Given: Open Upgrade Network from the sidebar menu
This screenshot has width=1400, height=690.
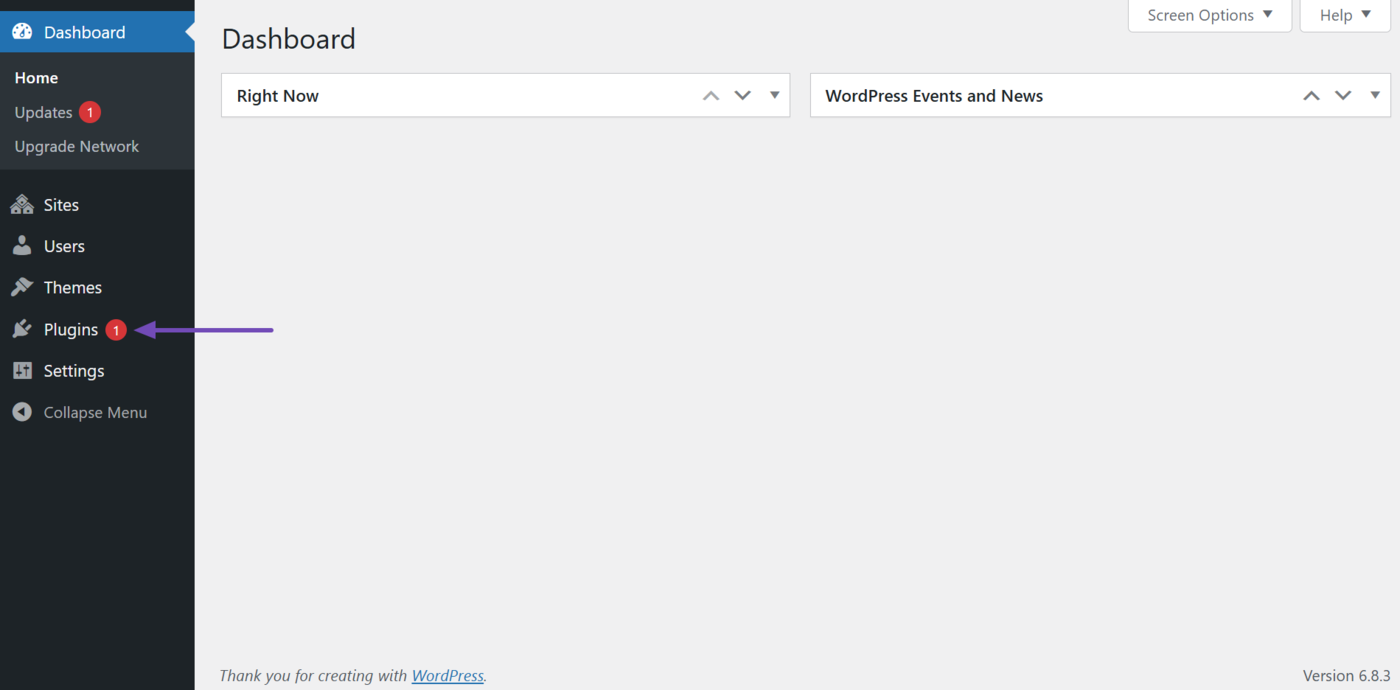Looking at the screenshot, I should click(76, 146).
